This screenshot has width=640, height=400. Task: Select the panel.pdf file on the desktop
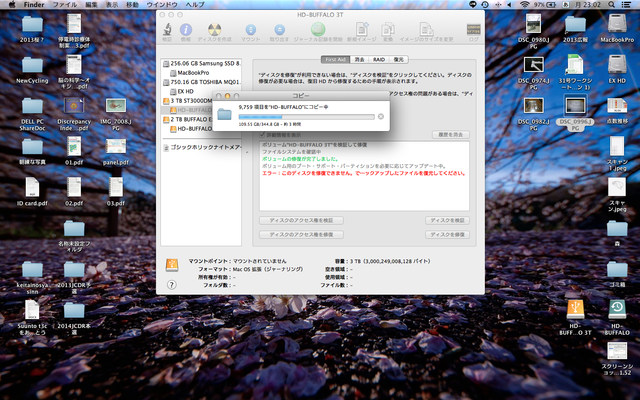click(x=116, y=147)
